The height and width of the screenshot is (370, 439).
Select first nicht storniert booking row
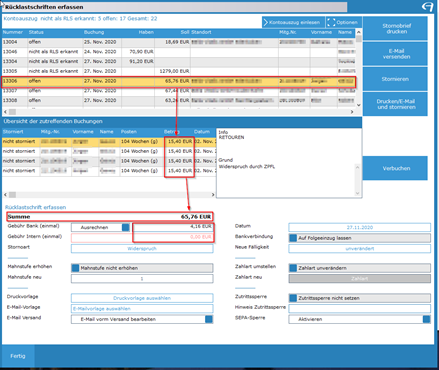(x=109, y=141)
